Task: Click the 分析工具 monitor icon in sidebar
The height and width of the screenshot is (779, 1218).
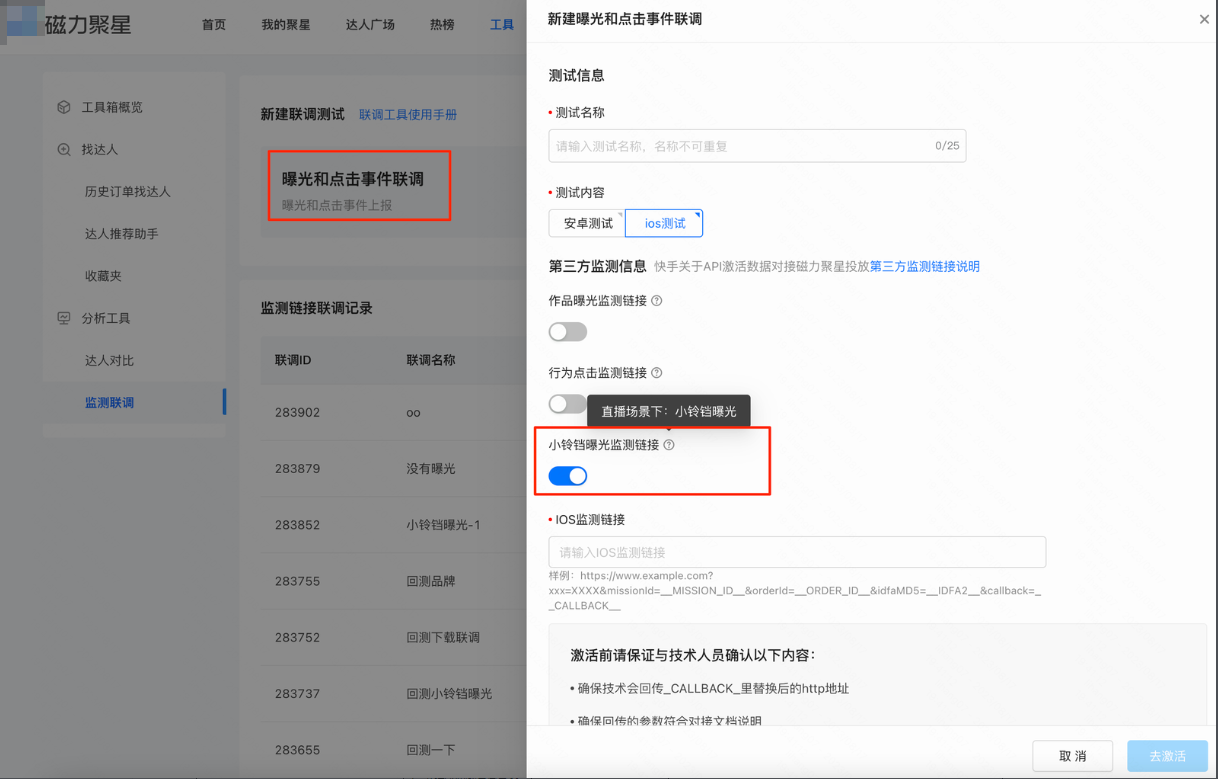Action: (64, 318)
